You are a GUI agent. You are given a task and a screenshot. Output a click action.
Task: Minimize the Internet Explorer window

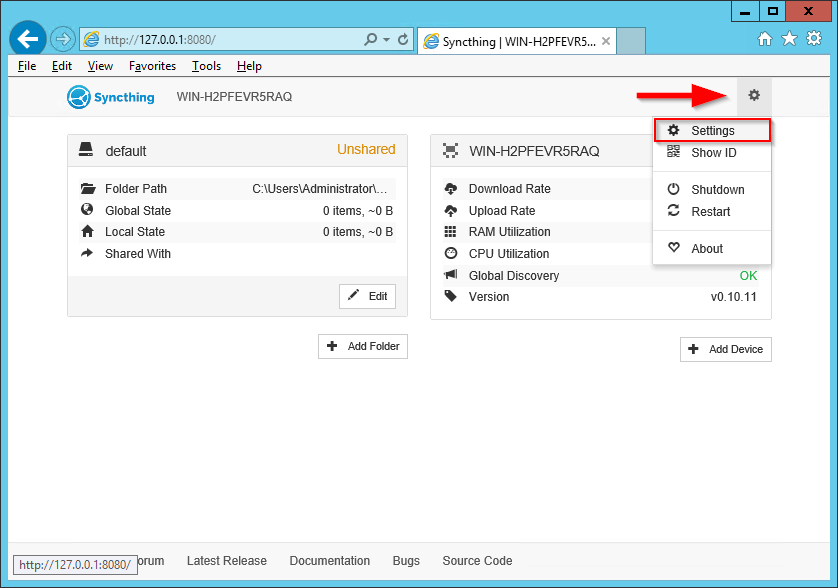(746, 11)
